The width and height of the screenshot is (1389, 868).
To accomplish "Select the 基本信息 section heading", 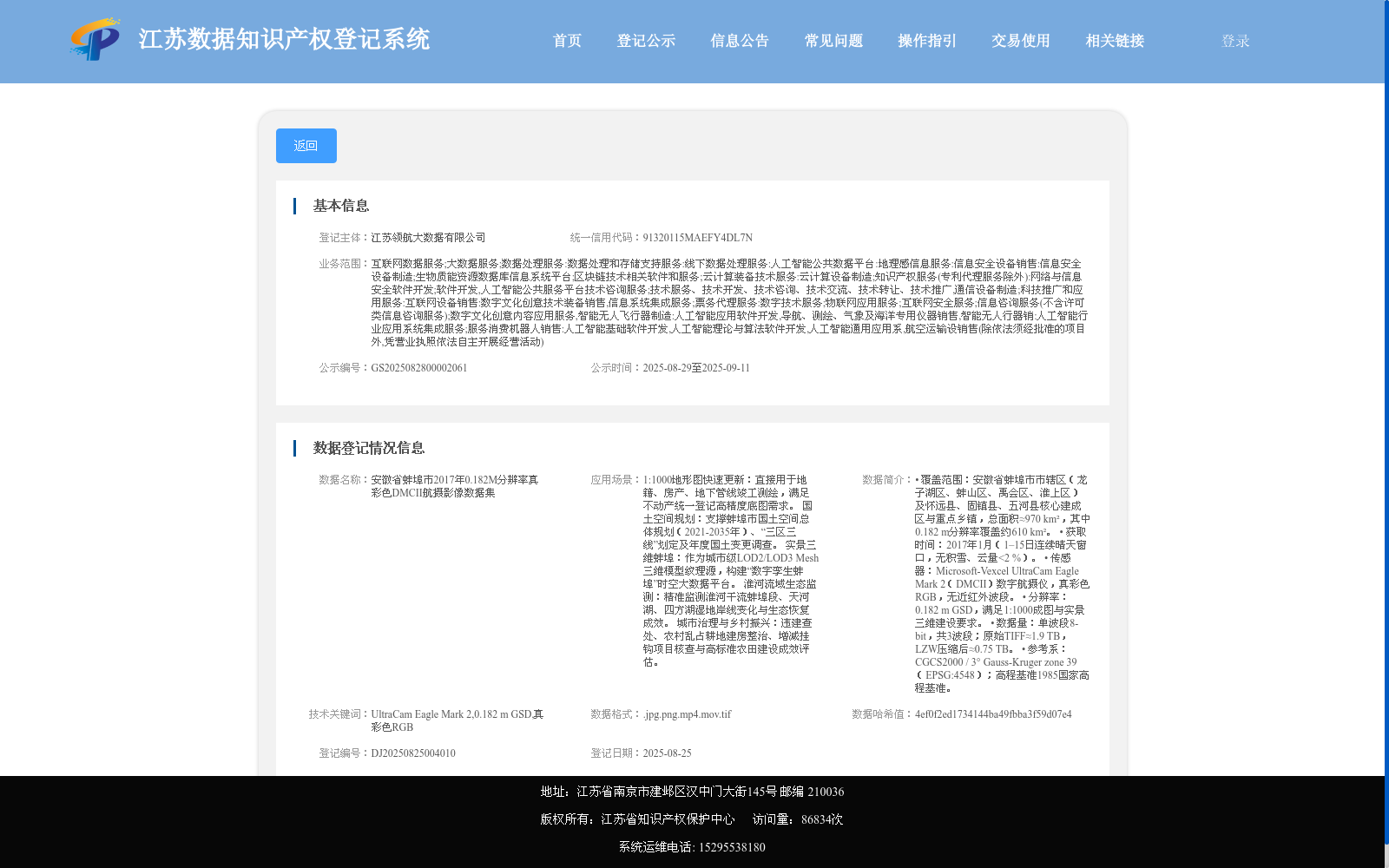I will pos(341,206).
